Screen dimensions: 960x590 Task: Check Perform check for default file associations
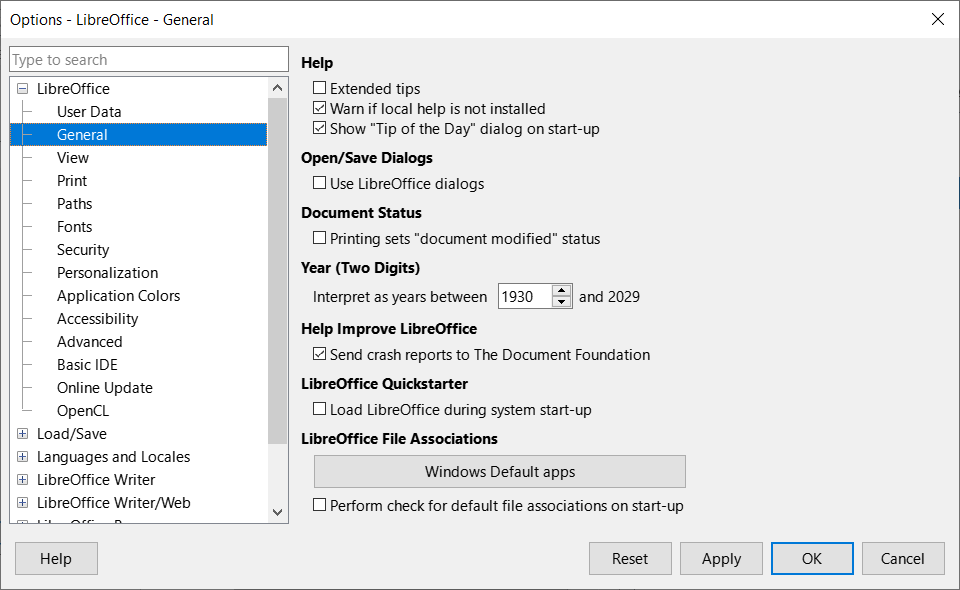[x=320, y=505]
